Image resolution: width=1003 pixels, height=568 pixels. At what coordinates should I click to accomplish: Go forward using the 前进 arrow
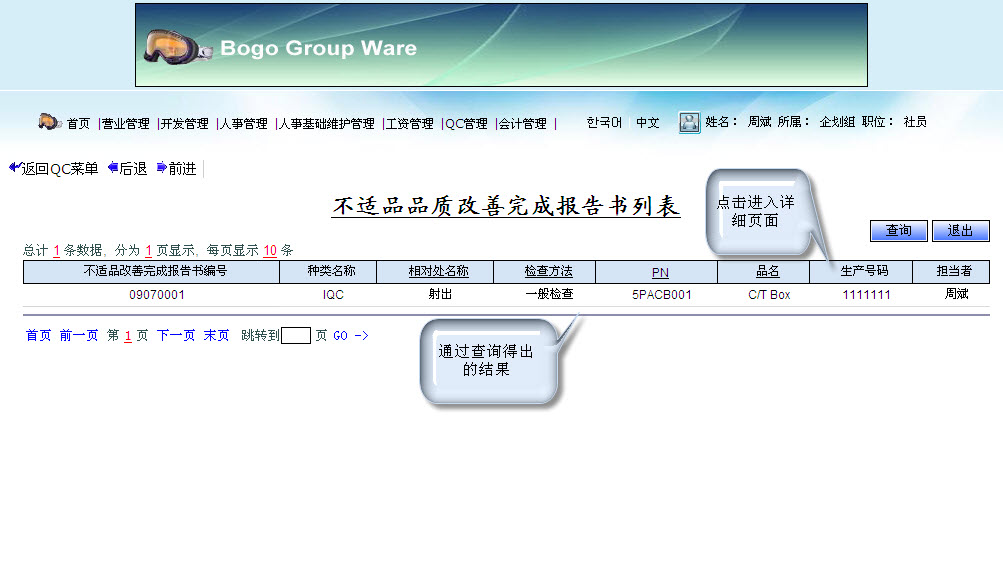(162, 168)
